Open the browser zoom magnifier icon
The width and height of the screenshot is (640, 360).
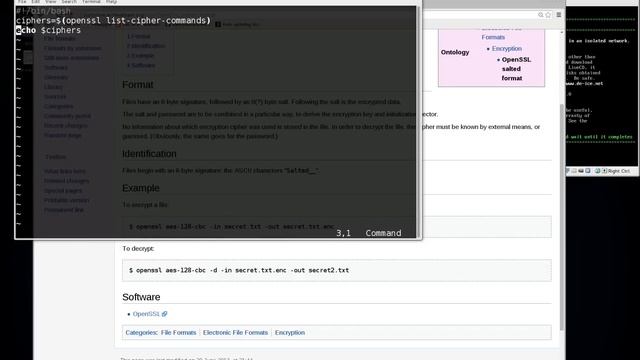pos(540,15)
